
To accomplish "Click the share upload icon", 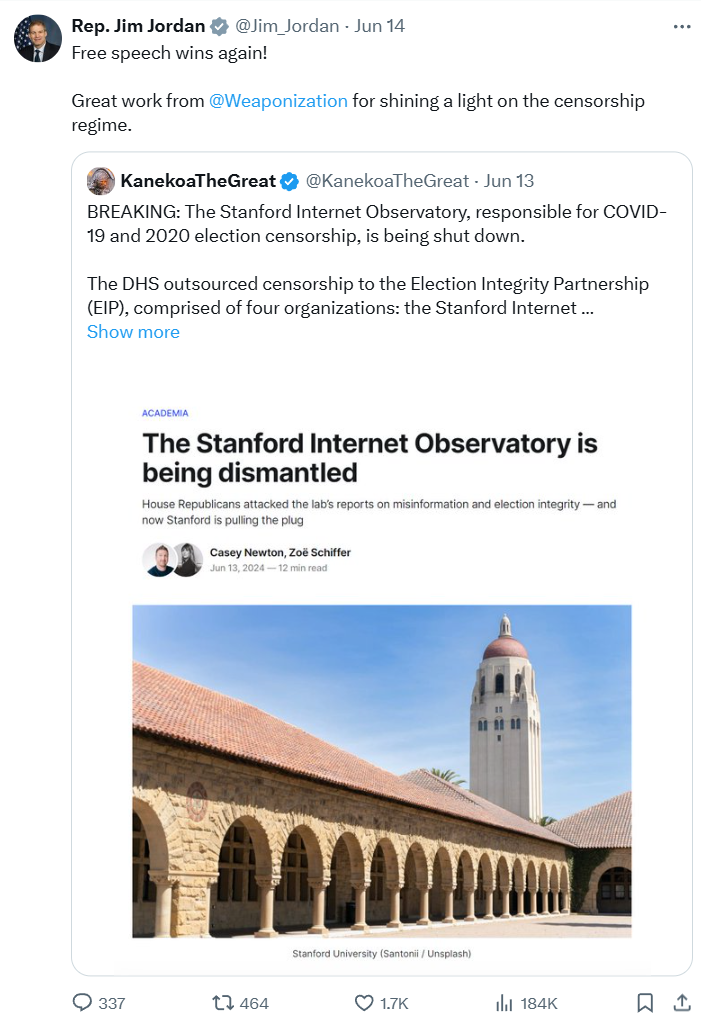I will (x=682, y=1002).
